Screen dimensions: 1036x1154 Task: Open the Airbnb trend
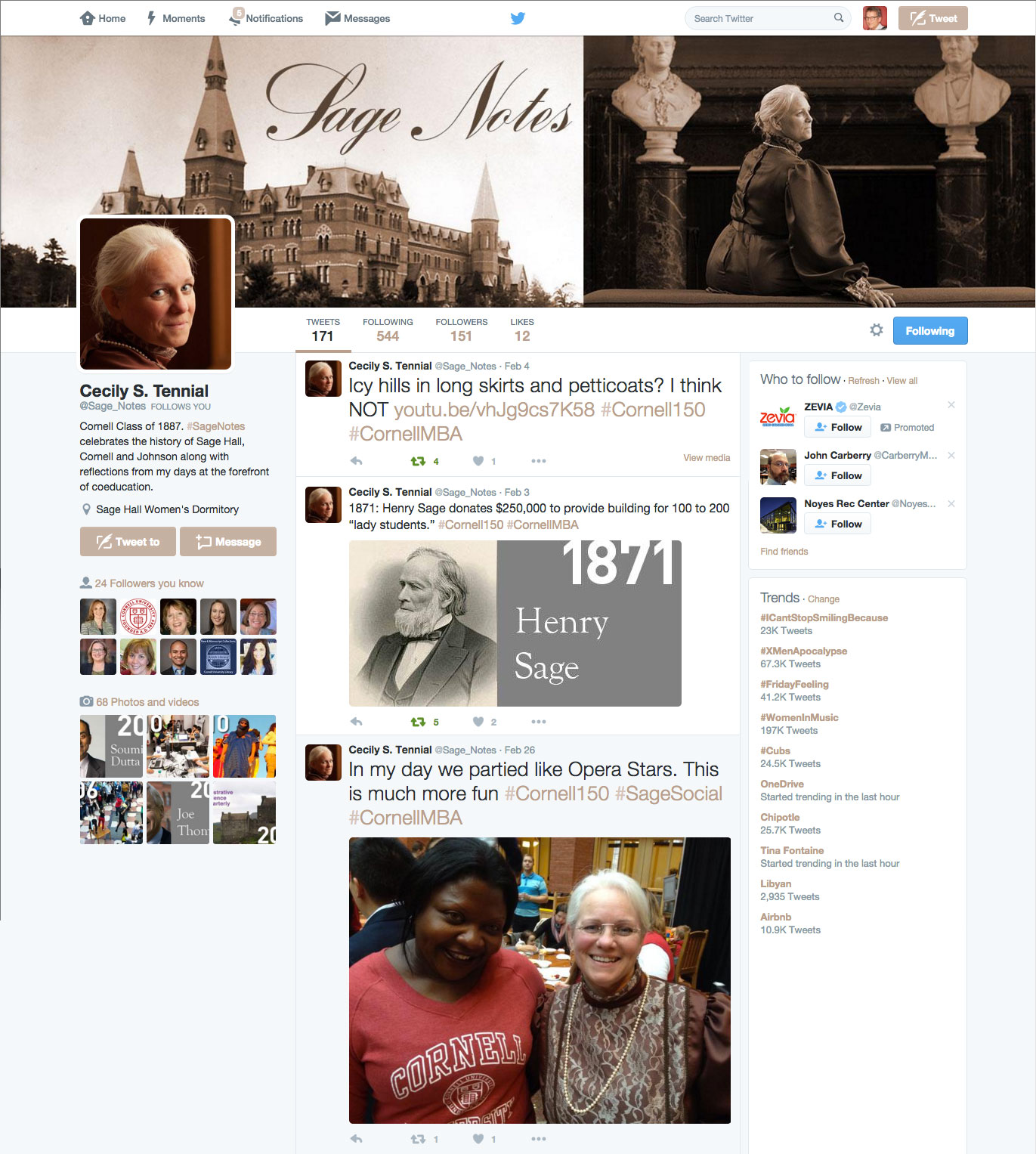click(776, 917)
